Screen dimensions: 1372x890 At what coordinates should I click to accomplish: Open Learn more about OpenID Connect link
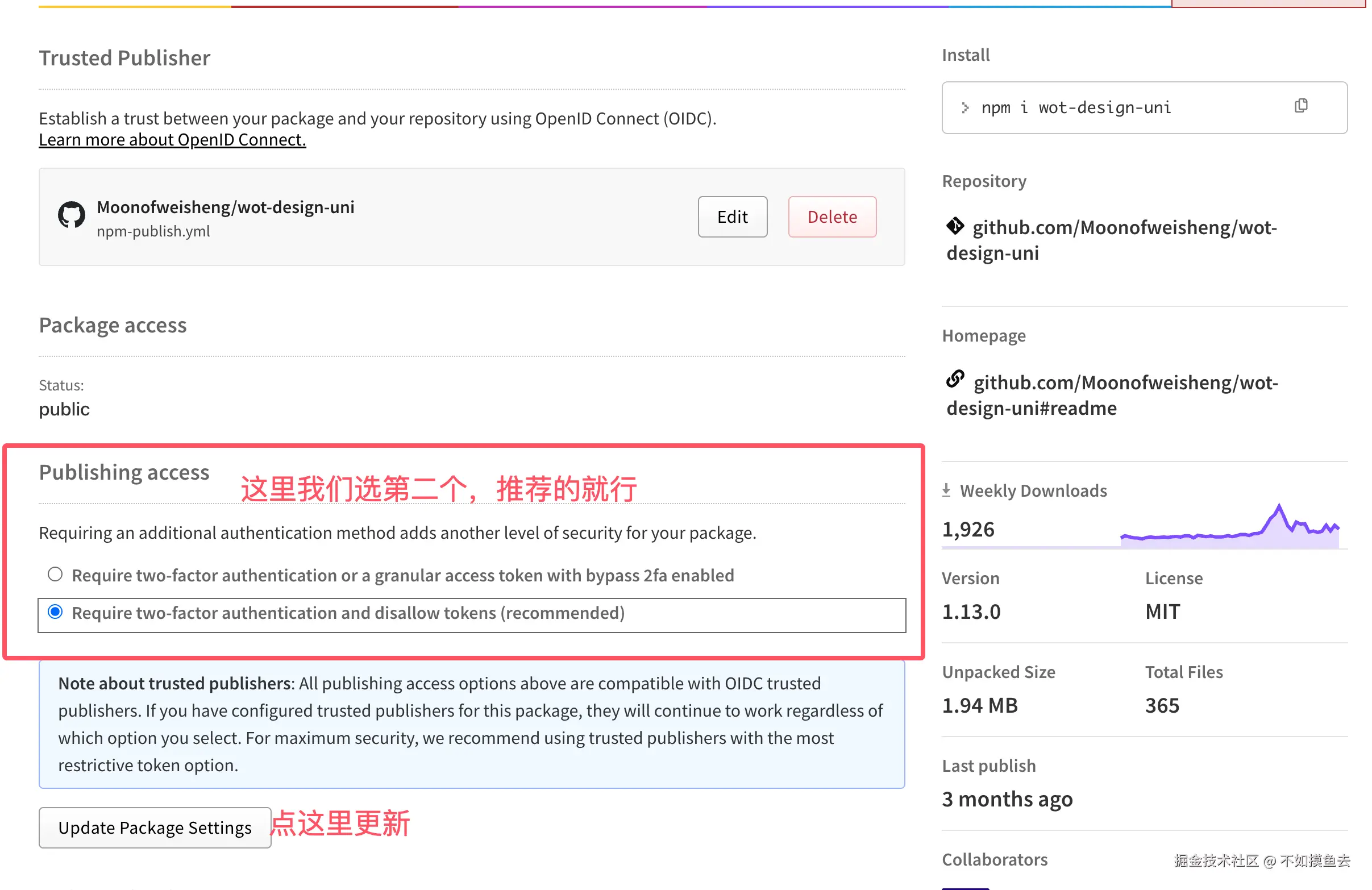pyautogui.click(x=172, y=139)
